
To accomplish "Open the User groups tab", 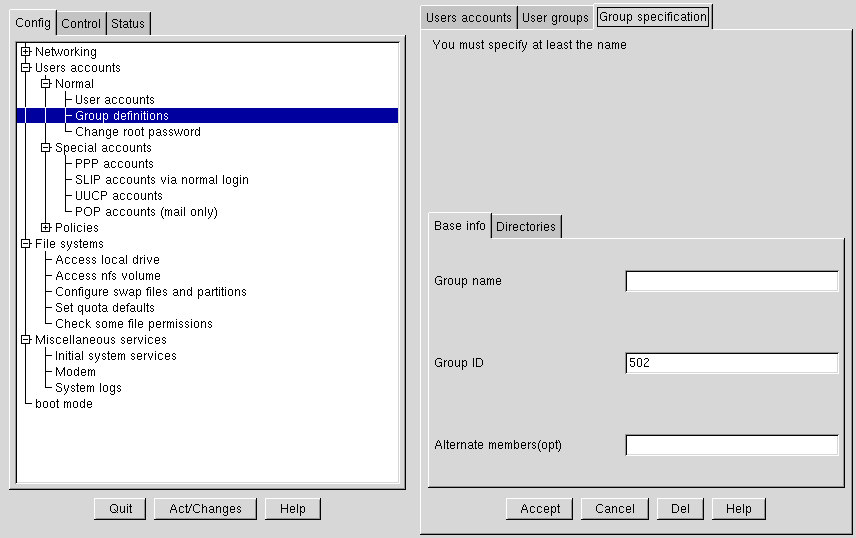I will 555,18.
